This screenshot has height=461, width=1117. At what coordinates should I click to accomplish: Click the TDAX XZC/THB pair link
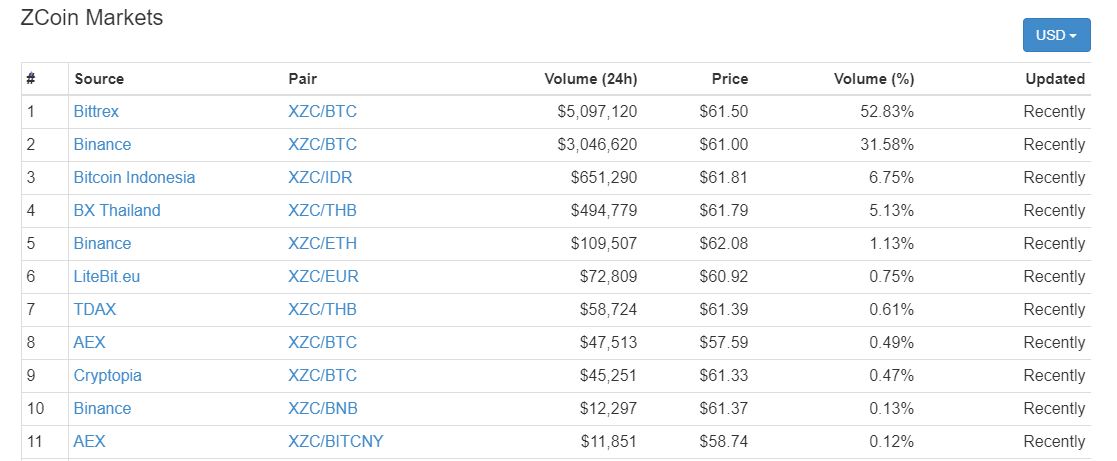coord(322,309)
